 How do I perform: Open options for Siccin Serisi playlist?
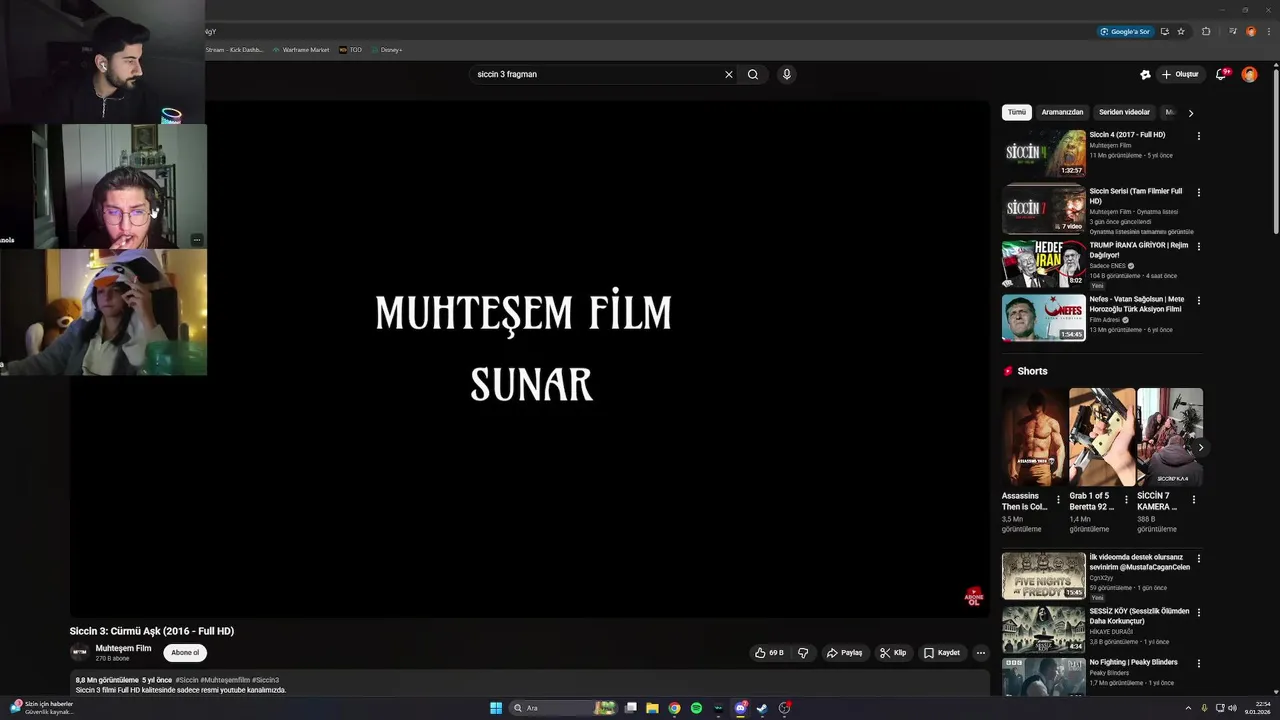coord(1199,192)
